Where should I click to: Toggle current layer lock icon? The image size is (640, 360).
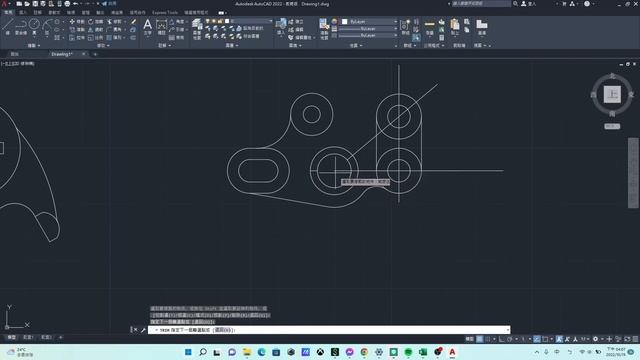click(220, 21)
